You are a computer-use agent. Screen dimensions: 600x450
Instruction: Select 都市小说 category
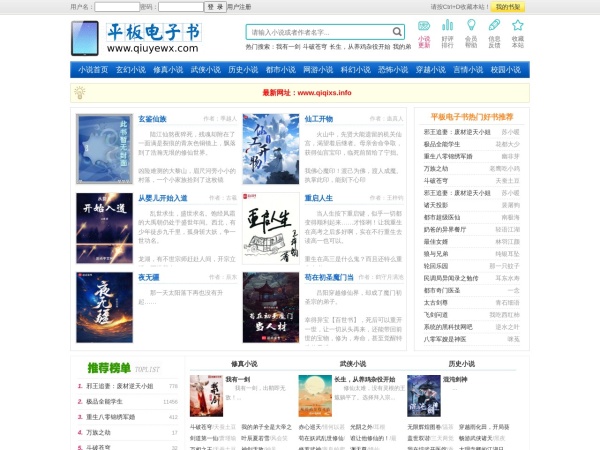[x=280, y=70]
